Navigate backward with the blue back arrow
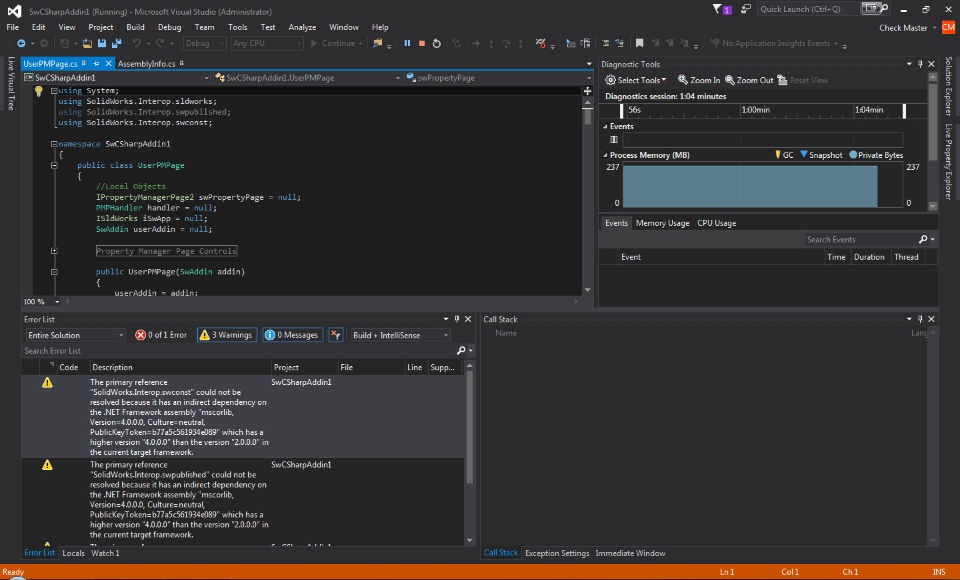Screen dimensions: 960x580 point(21,43)
